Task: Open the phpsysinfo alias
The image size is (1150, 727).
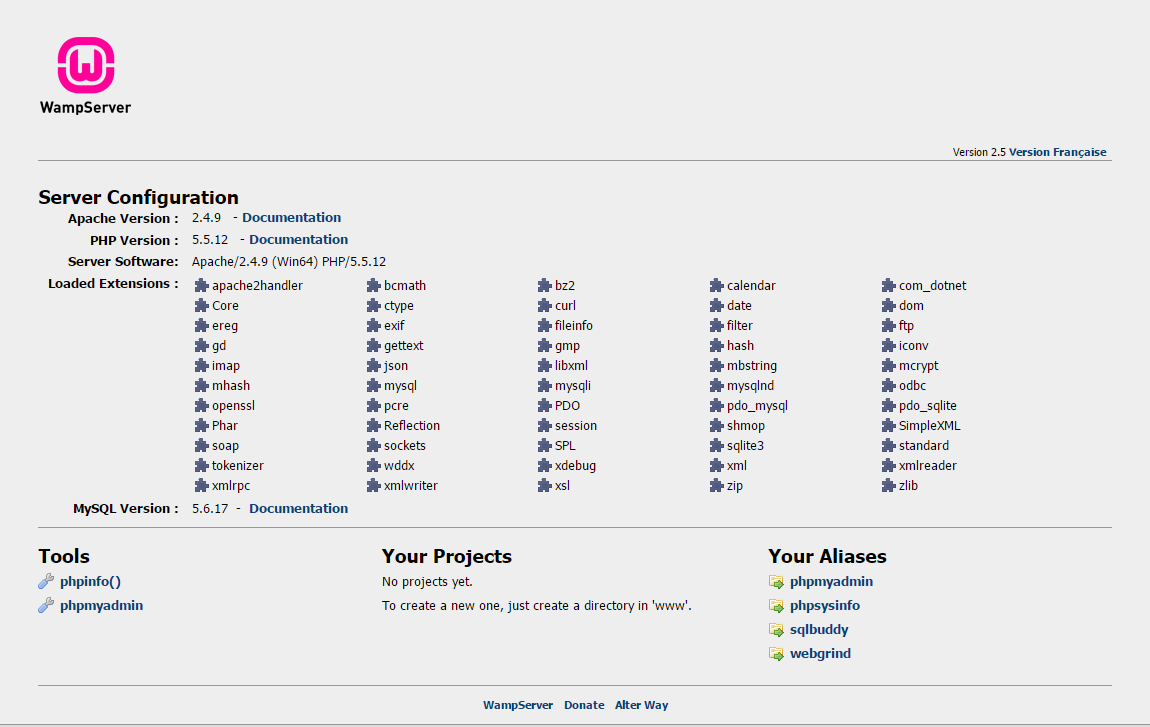Action: [824, 606]
